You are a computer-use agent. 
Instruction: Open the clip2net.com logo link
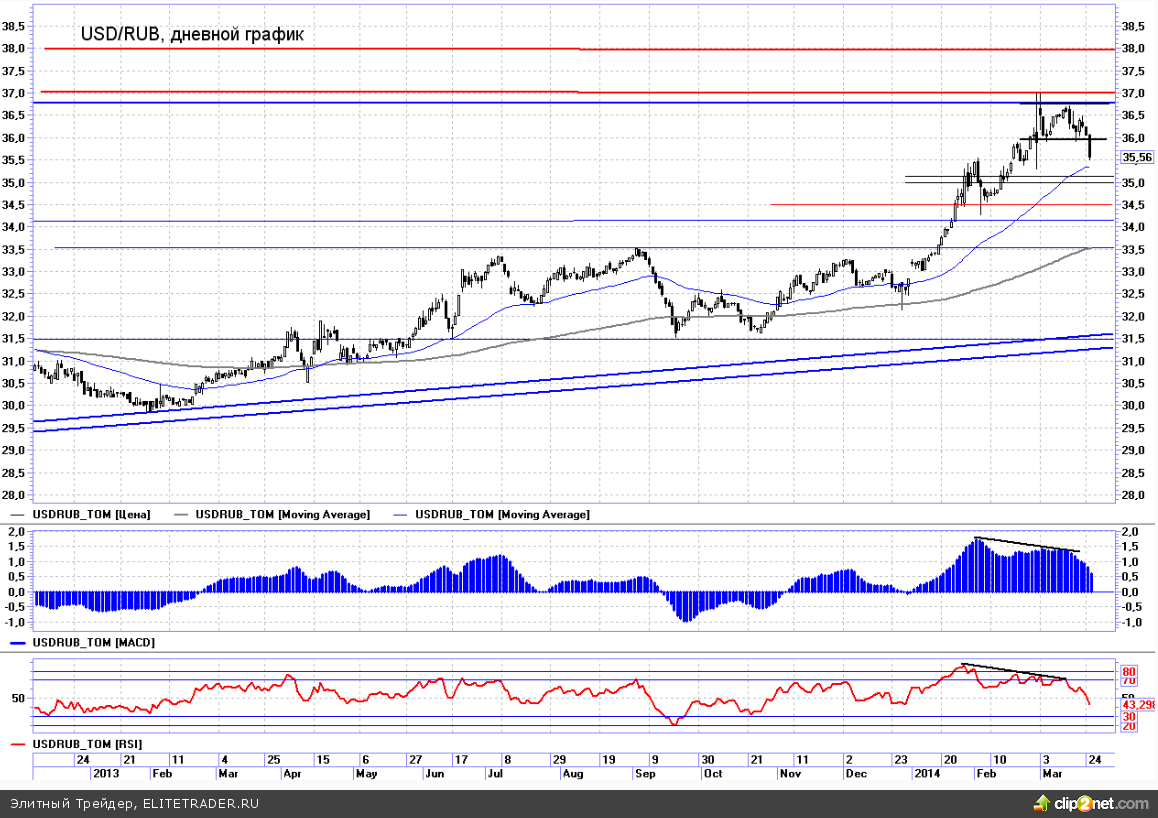[x=1101, y=803]
